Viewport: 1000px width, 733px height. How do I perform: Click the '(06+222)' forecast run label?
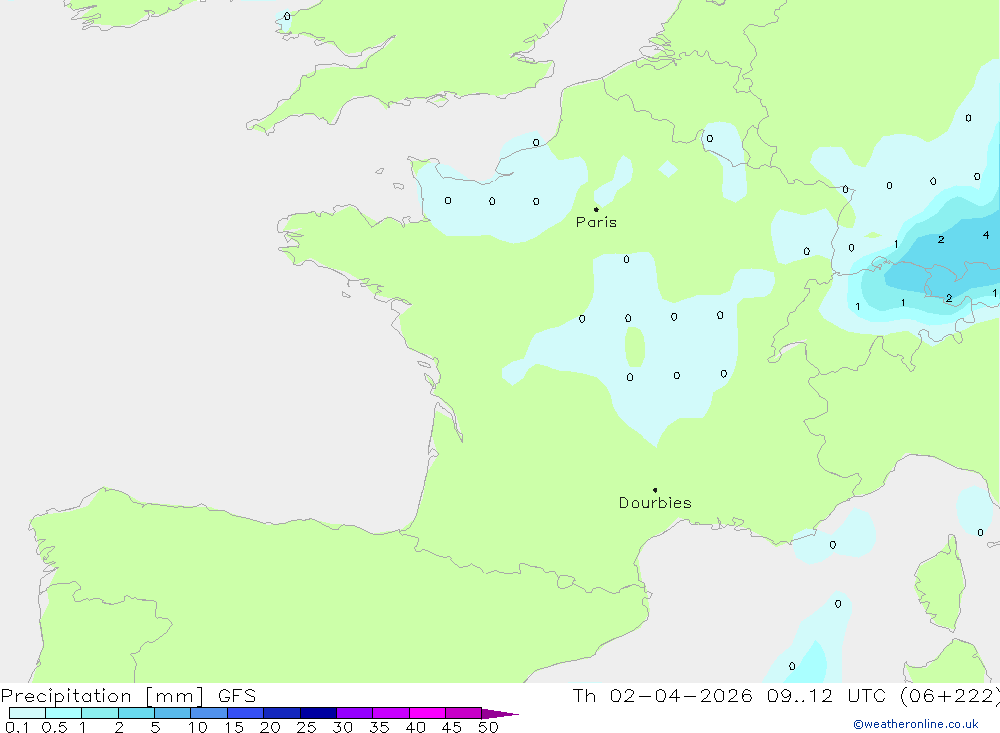[x=950, y=695]
